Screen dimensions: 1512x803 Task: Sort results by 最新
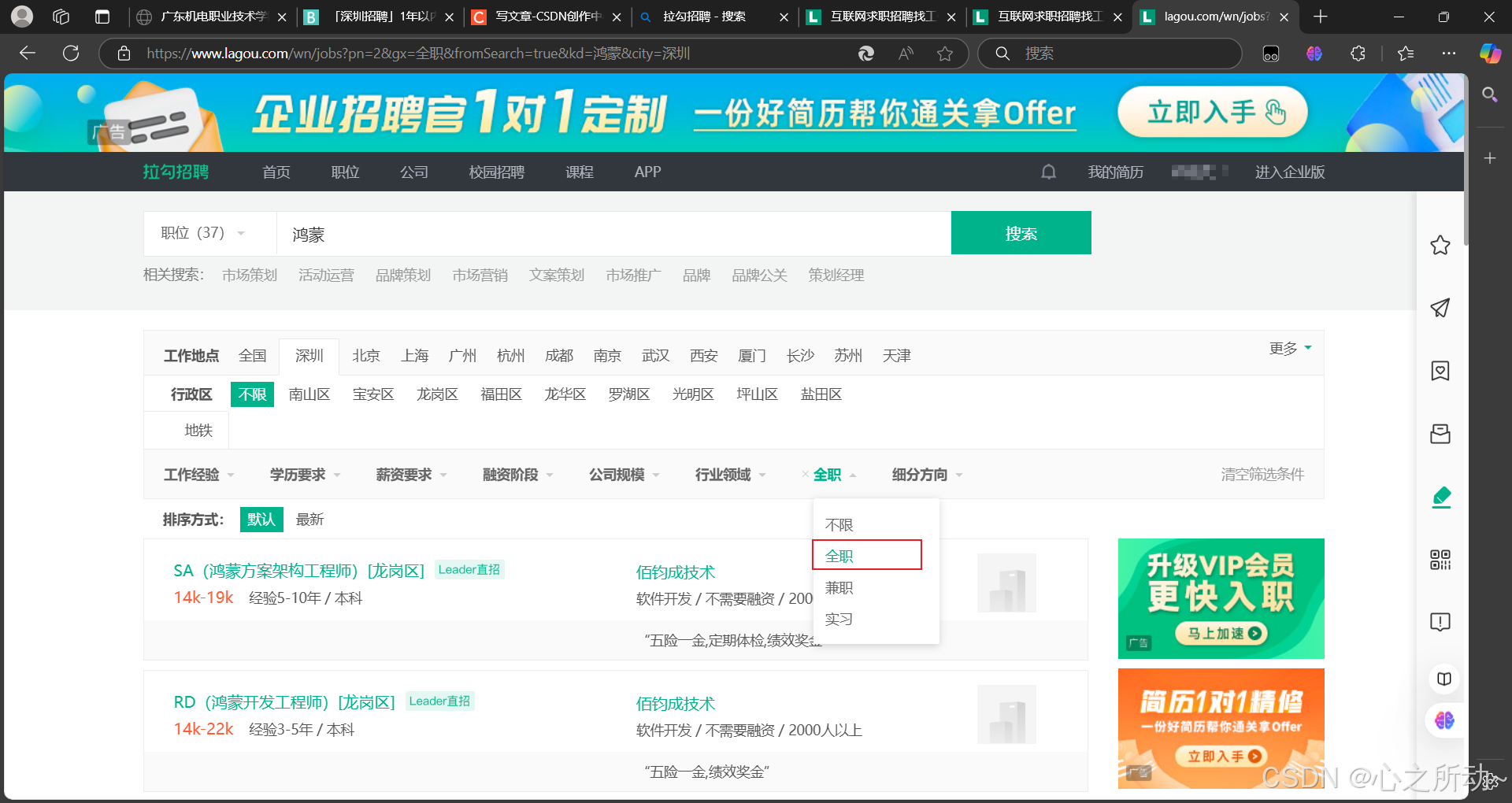[x=309, y=520]
